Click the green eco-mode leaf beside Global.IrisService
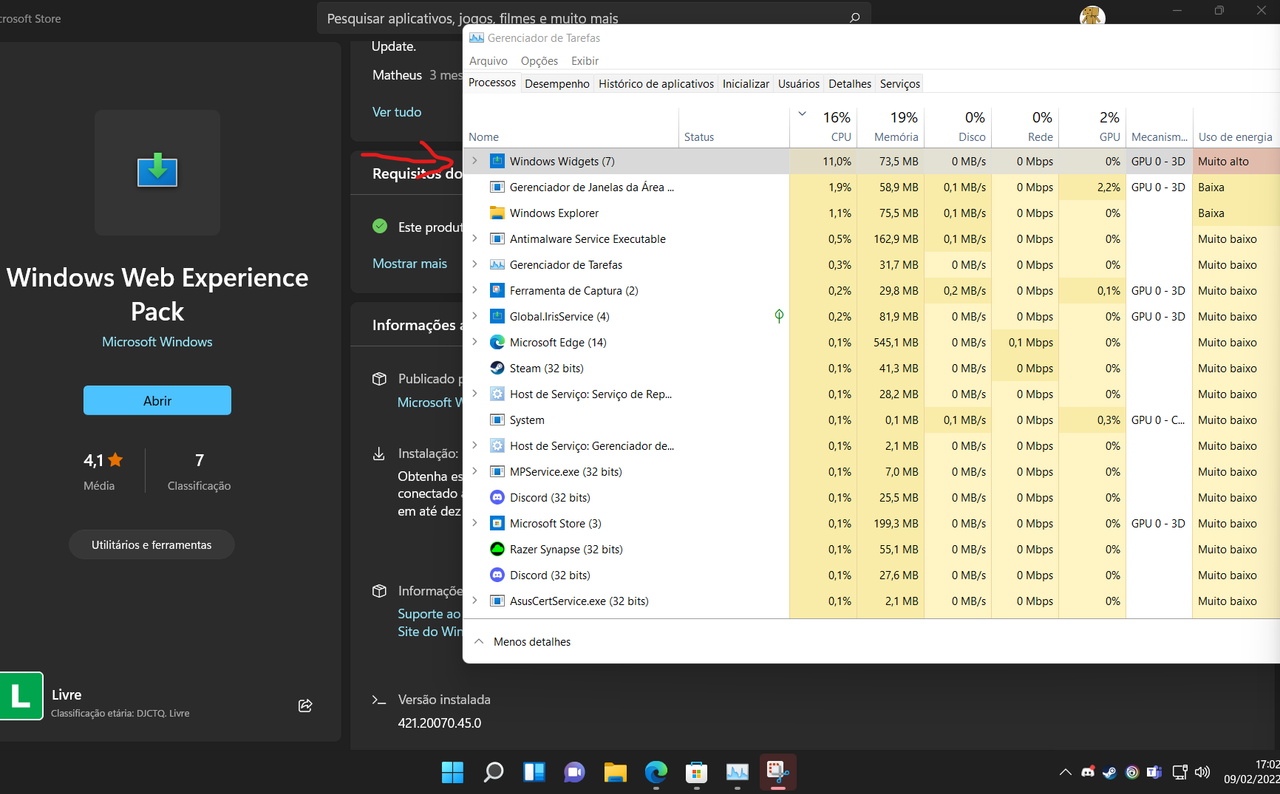Screen dimensions: 1280x794 click(779, 316)
